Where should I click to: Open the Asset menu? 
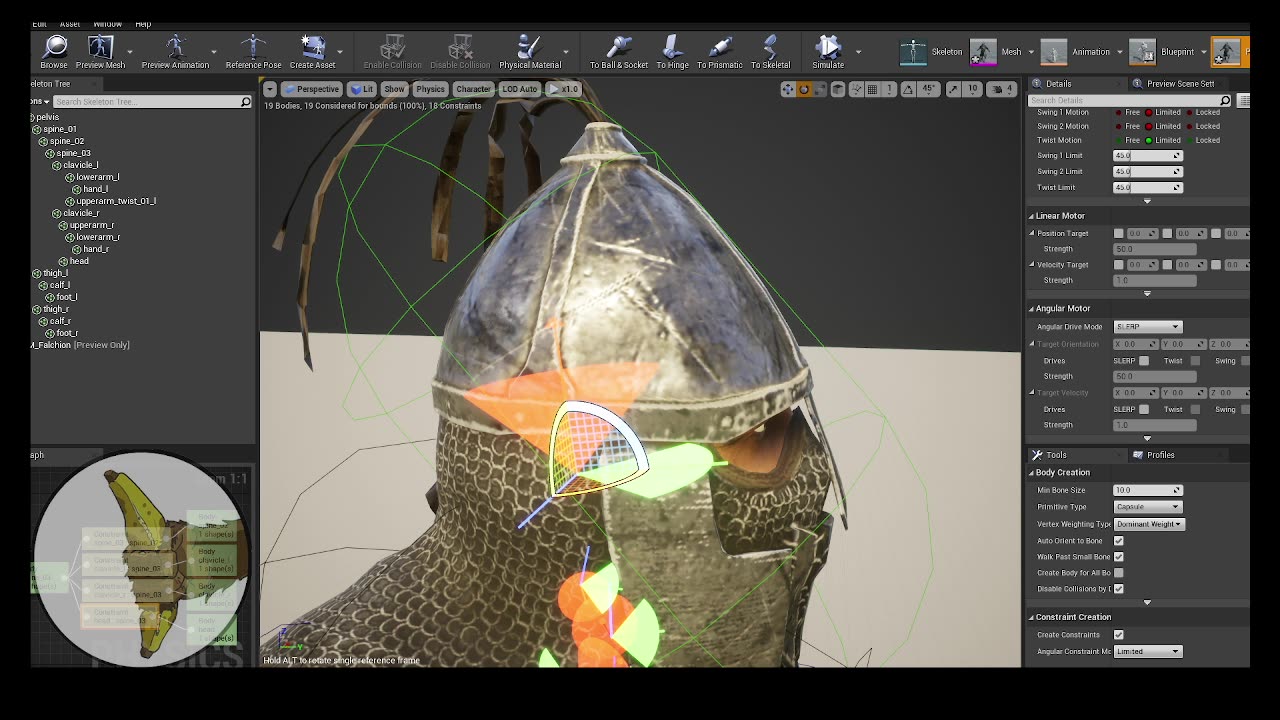point(70,24)
